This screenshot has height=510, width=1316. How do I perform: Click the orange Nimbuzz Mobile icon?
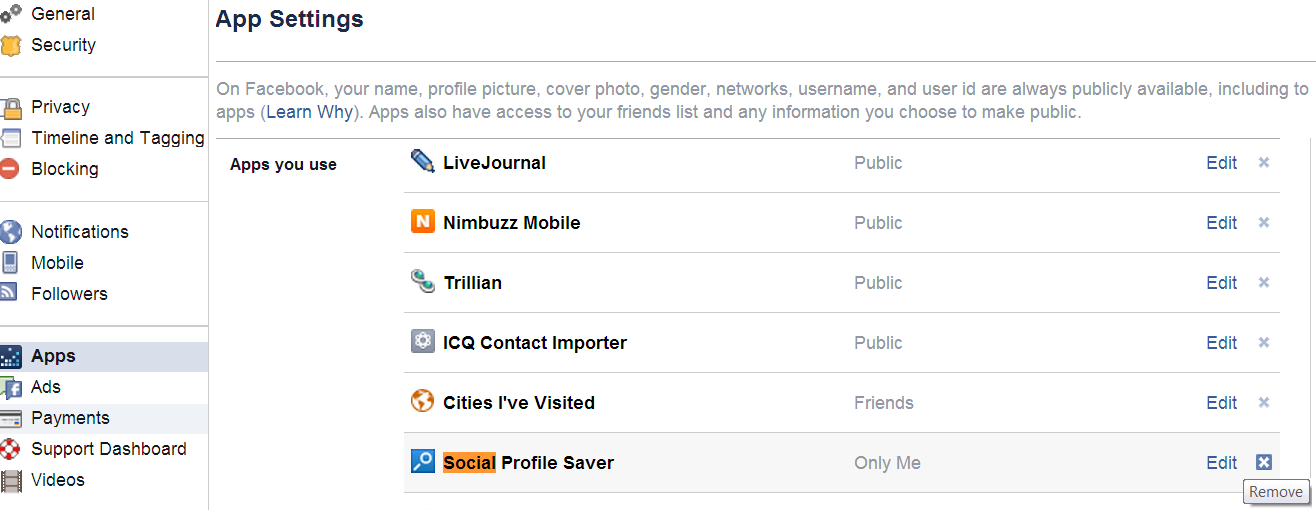(423, 221)
